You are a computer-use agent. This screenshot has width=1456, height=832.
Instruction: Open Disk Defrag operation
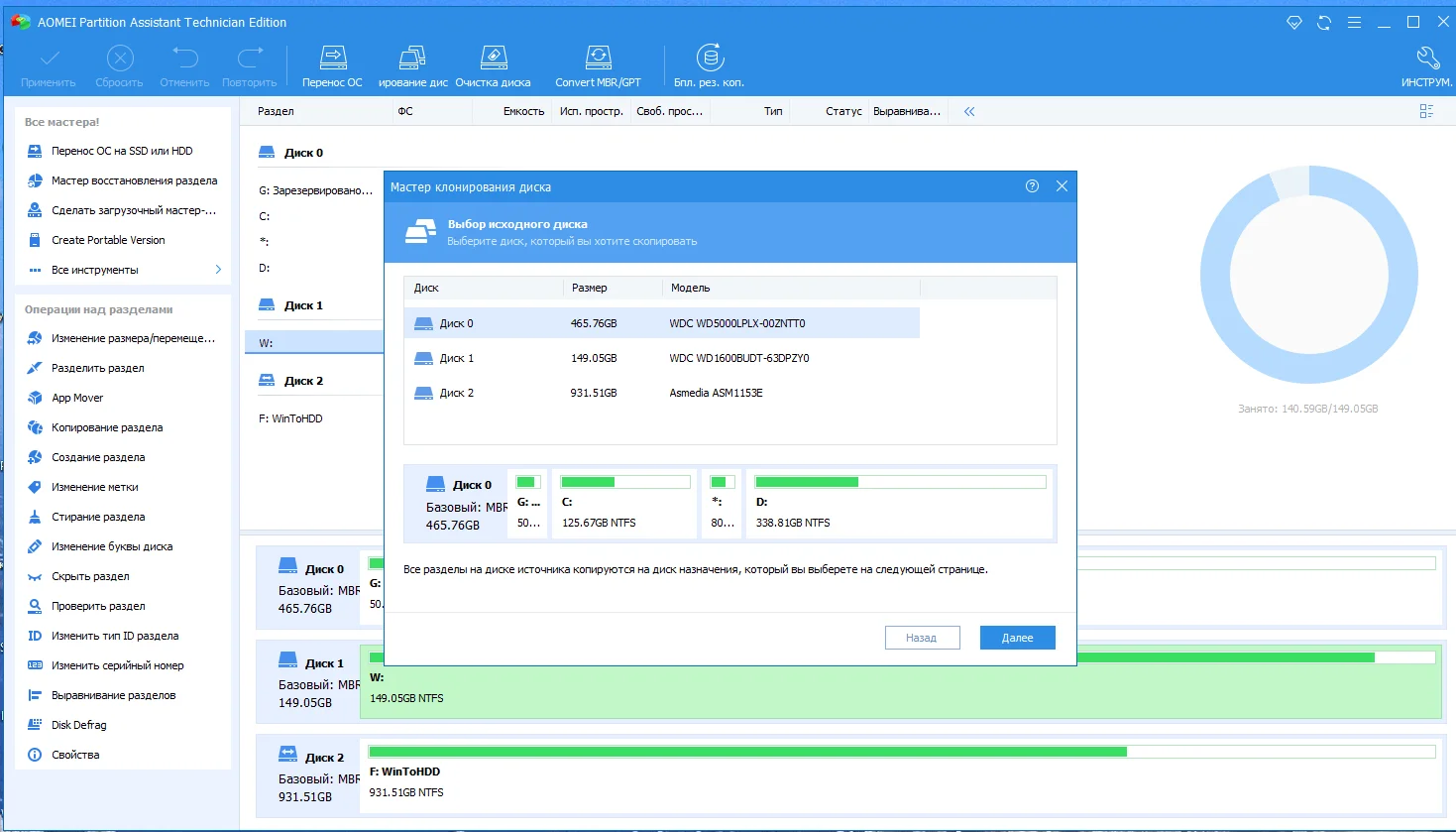(78, 725)
